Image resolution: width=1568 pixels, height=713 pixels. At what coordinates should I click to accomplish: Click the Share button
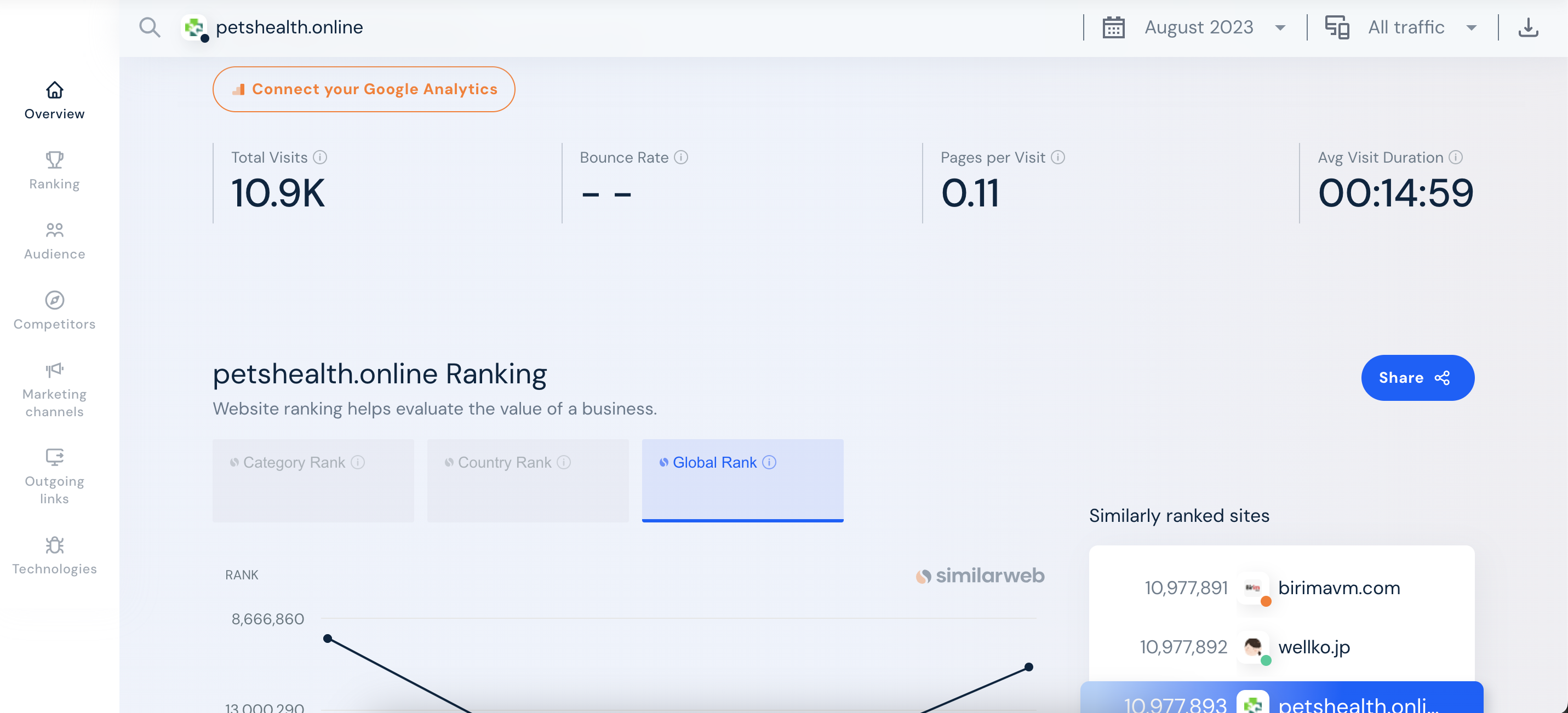pos(1417,378)
